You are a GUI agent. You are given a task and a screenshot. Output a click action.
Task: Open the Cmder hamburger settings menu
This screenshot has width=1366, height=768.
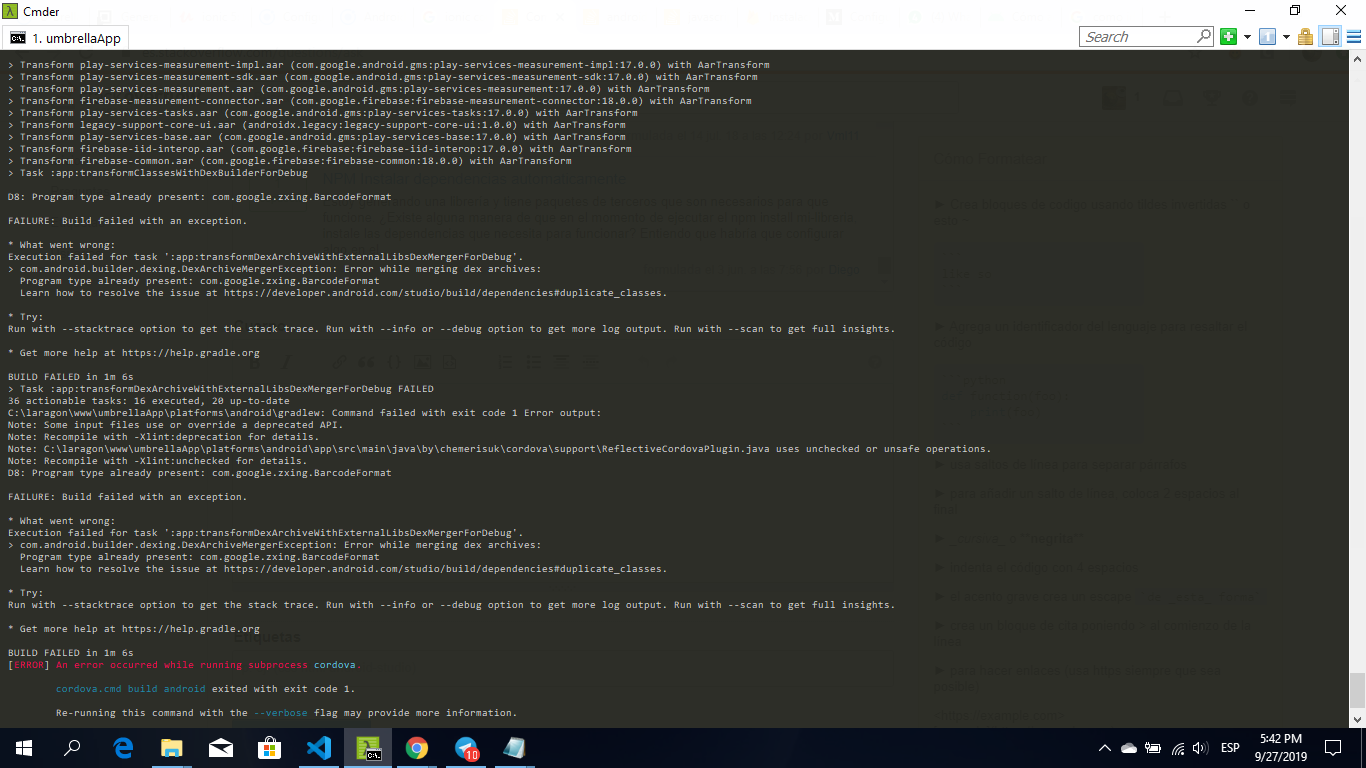[1354, 37]
